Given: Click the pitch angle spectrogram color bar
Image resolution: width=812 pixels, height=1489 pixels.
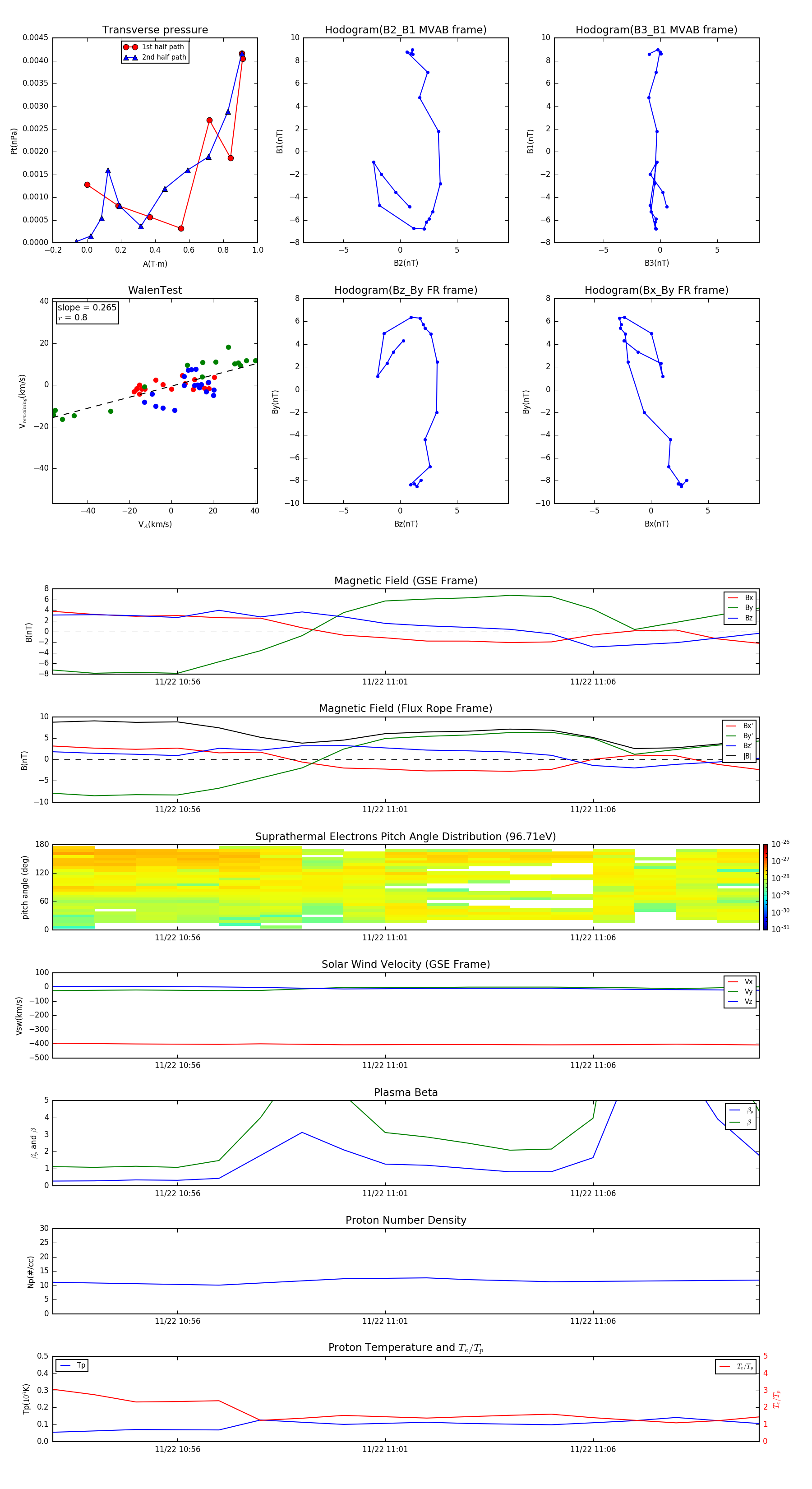Looking at the screenshot, I should [x=765, y=887].
